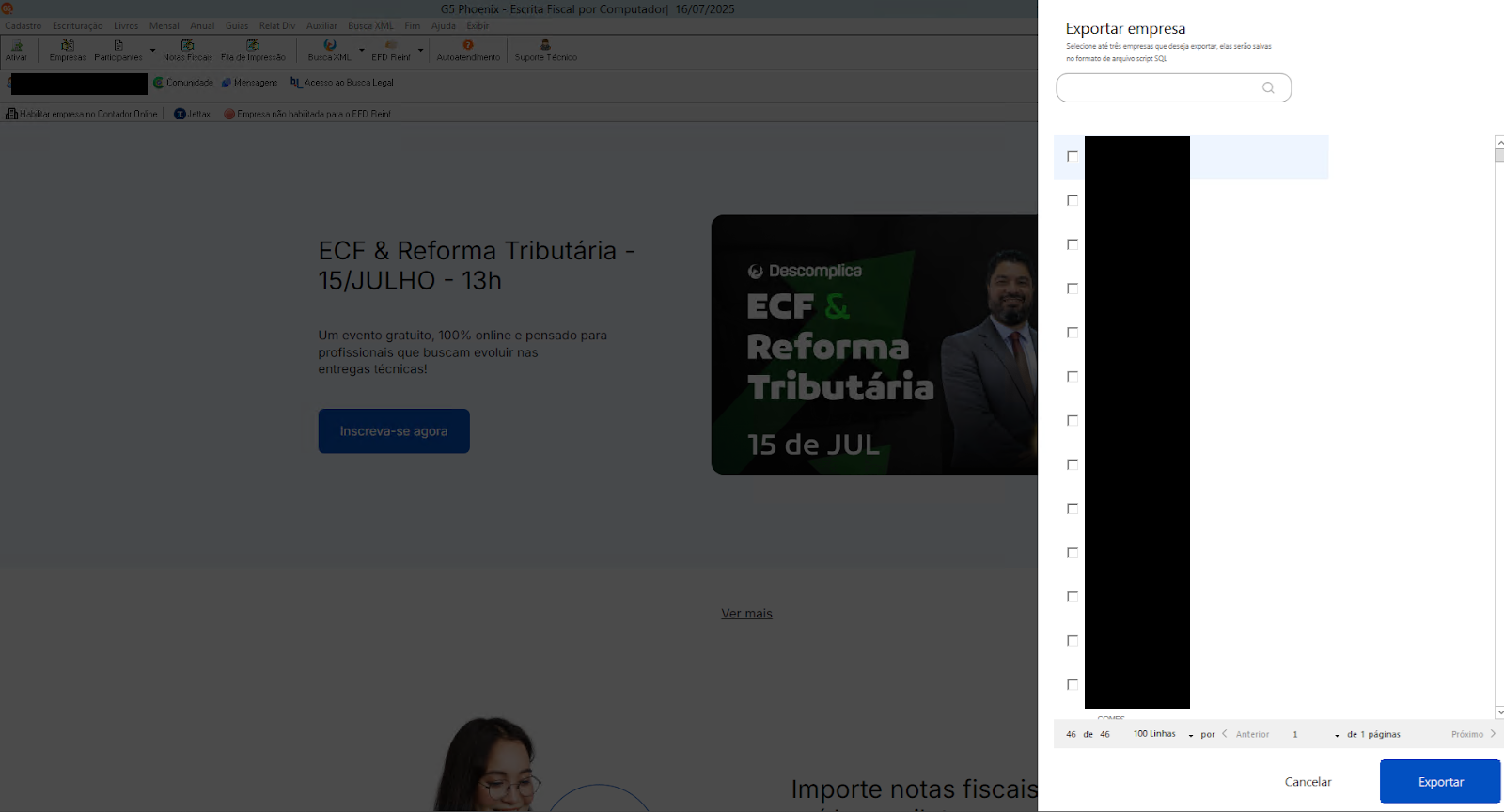Open the Livros menu
Image resolution: width=1504 pixels, height=812 pixels.
[126, 26]
